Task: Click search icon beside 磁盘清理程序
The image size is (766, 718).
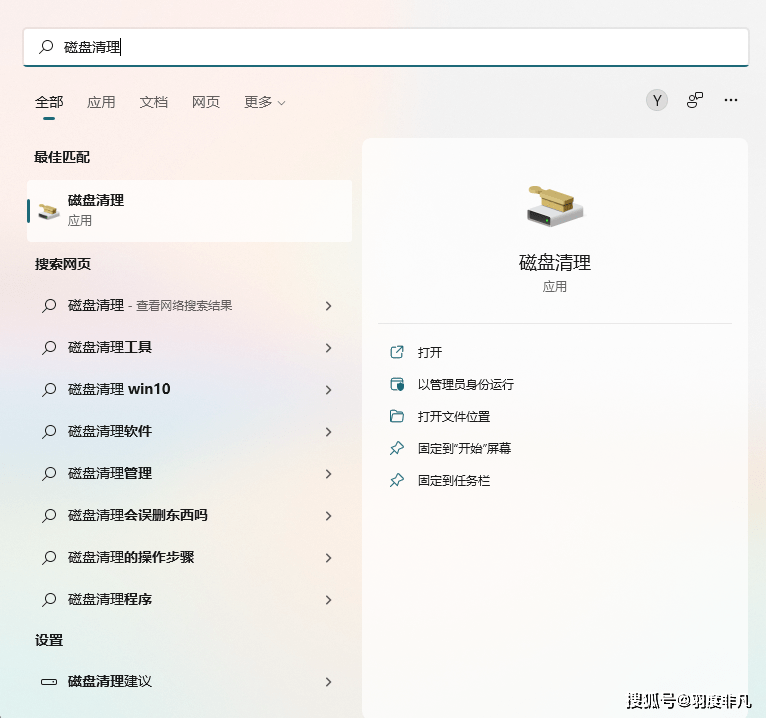Action: [x=49, y=600]
